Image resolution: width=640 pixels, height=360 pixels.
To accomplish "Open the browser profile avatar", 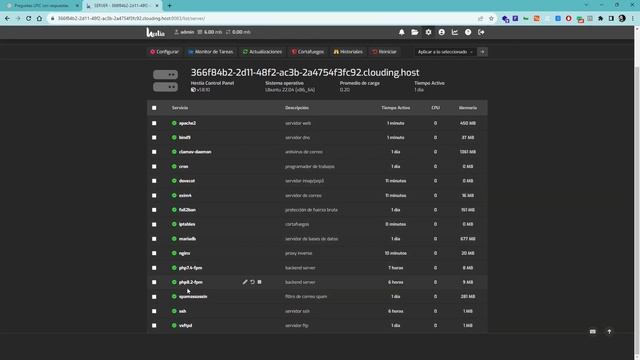I will 622,18.
